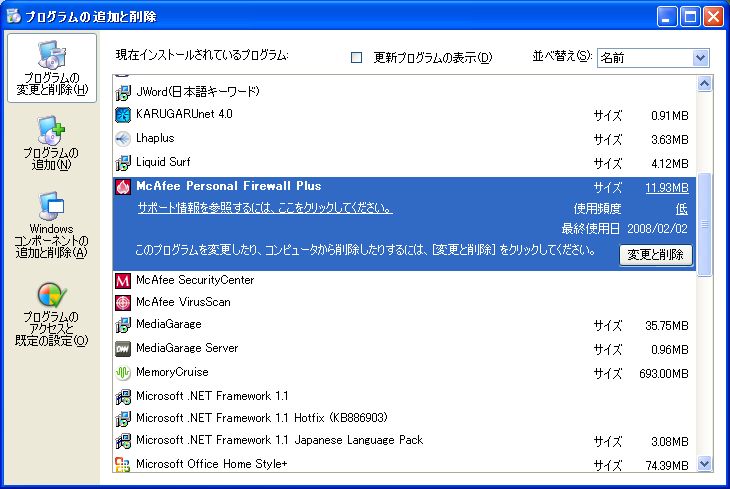
Task: Click the scrollbar up arrow
Action: pyautogui.click(x=704, y=84)
